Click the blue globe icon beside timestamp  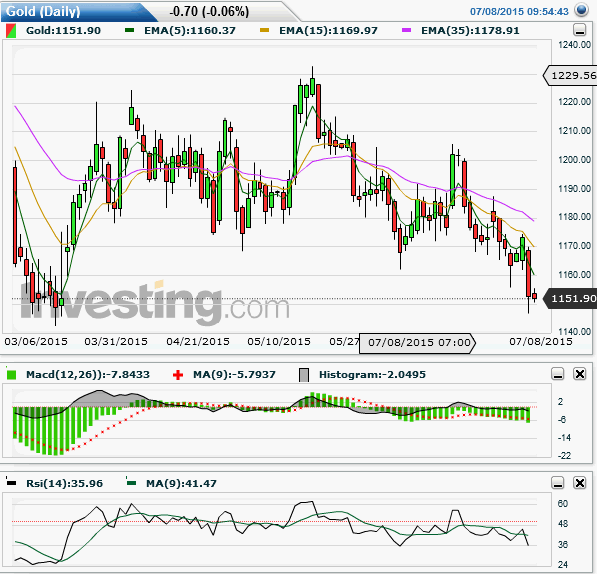[x=581, y=10]
